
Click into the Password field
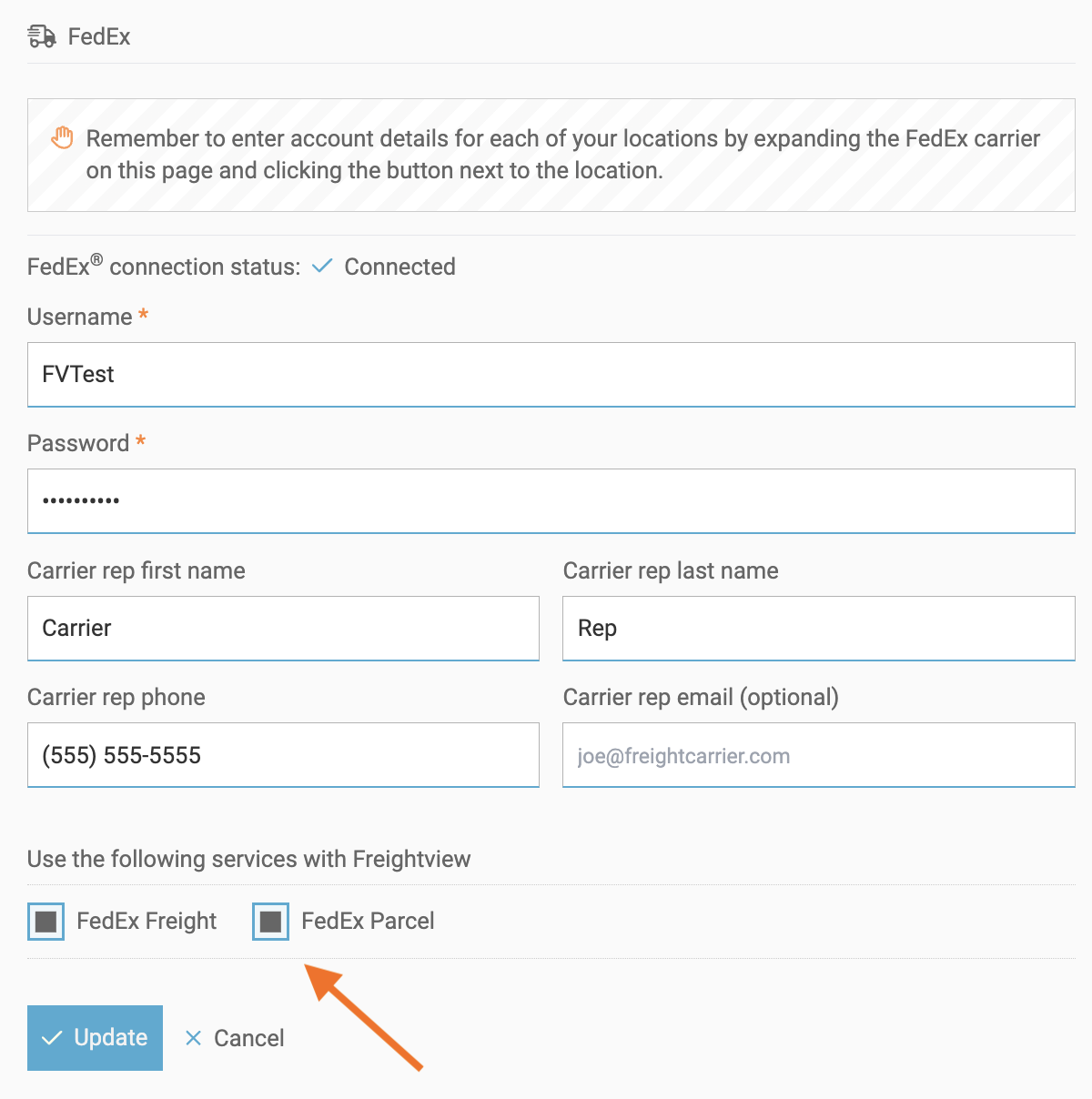point(551,501)
